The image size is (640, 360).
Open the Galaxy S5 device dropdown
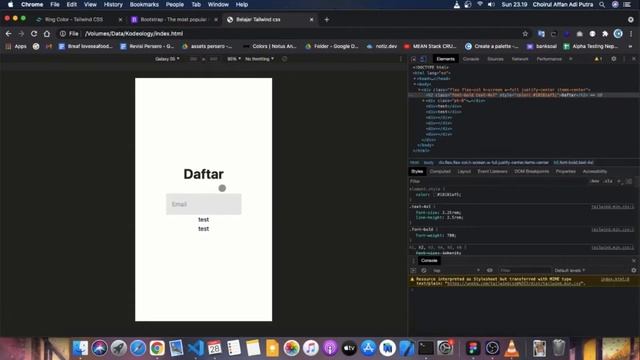click(x=167, y=59)
